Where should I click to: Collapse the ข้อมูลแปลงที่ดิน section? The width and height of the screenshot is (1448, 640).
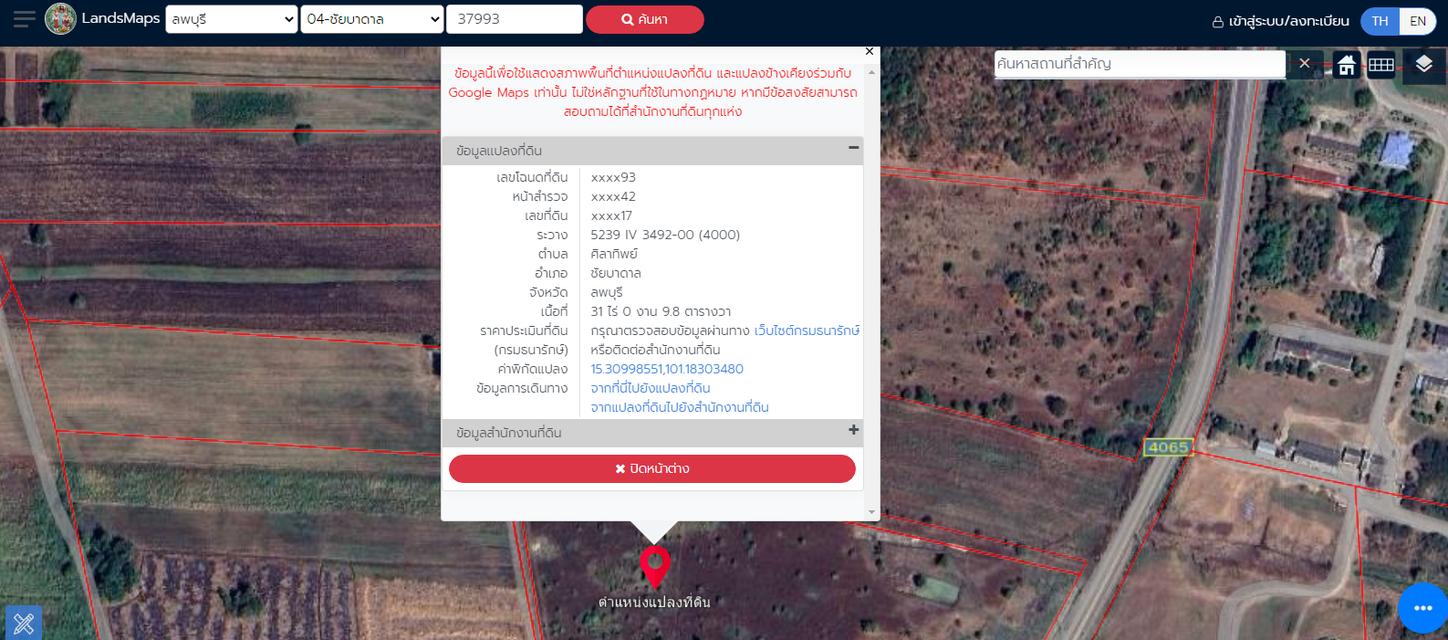click(853, 148)
